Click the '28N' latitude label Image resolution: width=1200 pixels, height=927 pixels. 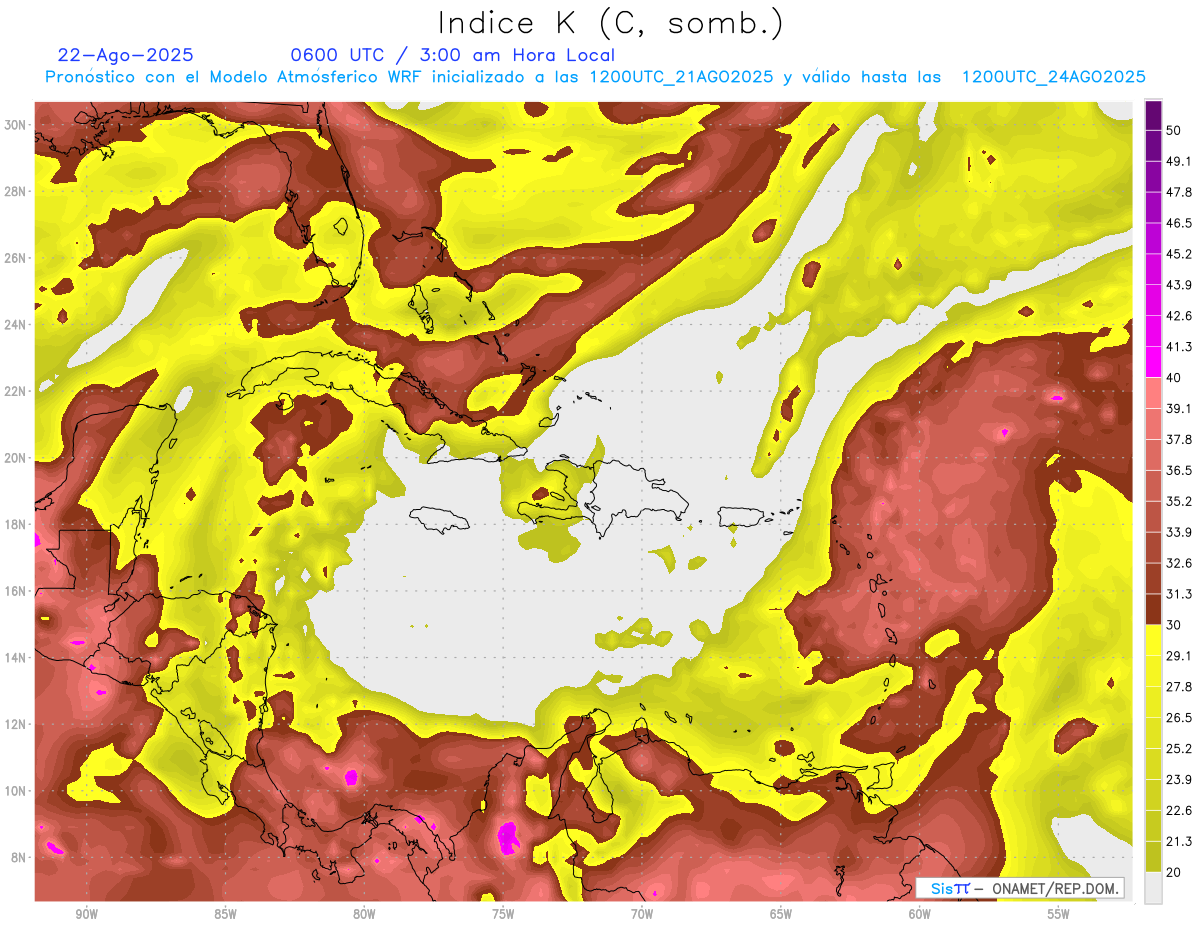(x=17, y=191)
